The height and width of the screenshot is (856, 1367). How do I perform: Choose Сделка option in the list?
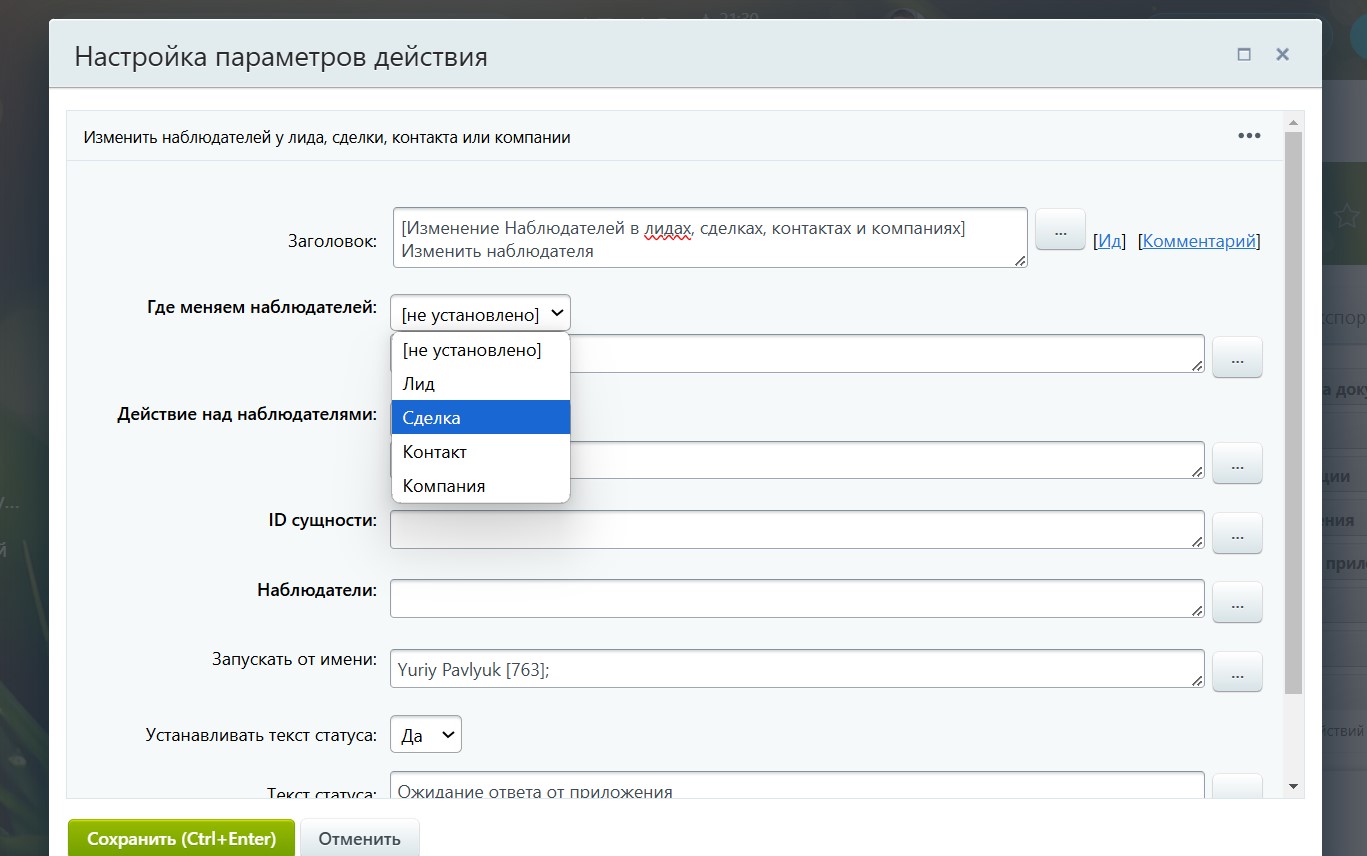click(431, 418)
